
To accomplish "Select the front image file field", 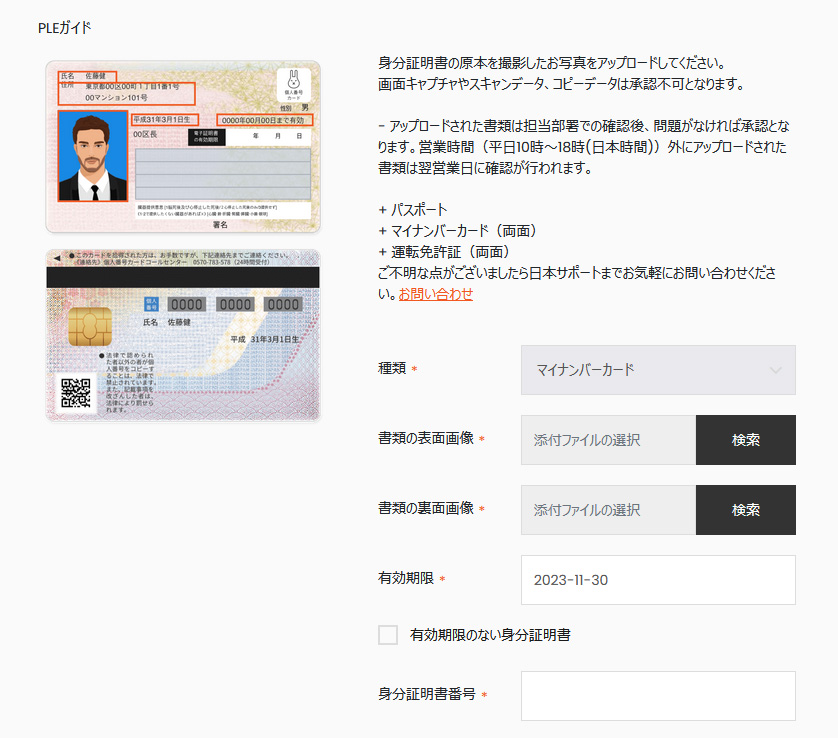I will [x=608, y=440].
